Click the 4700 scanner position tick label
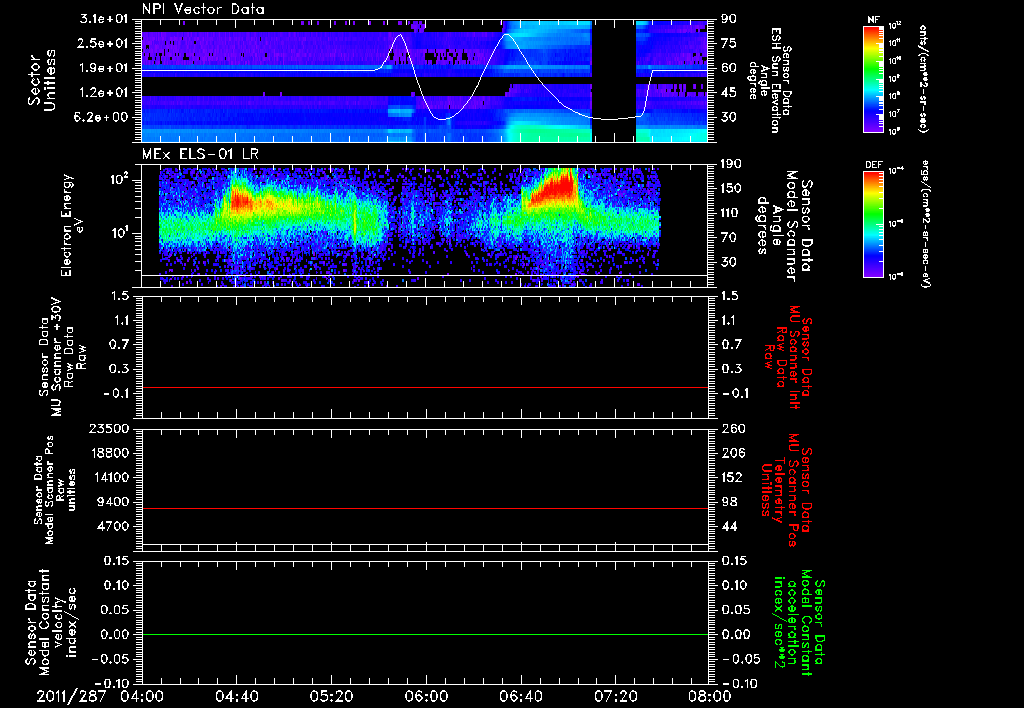 coord(114,526)
